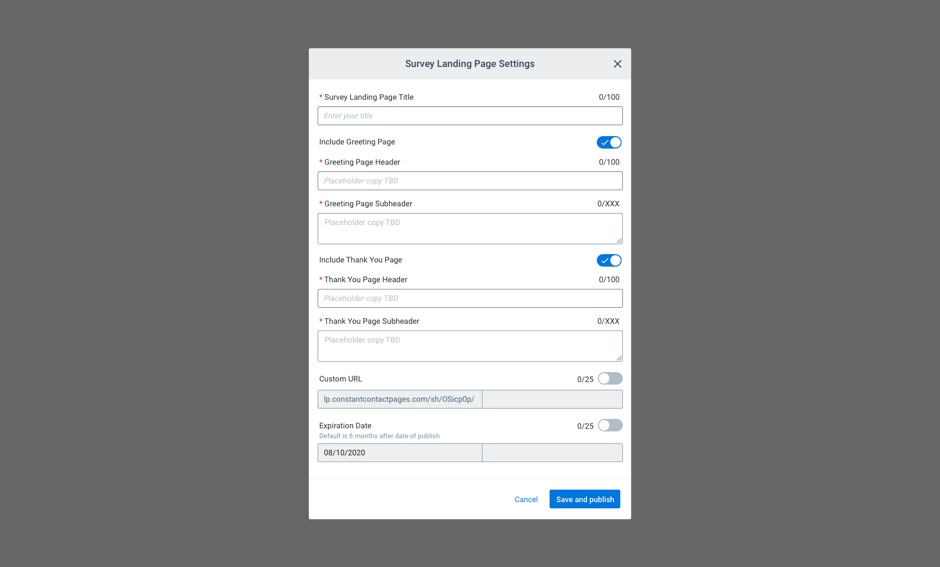Click the empty field beside the expiration date
The height and width of the screenshot is (567, 940).
552,453
